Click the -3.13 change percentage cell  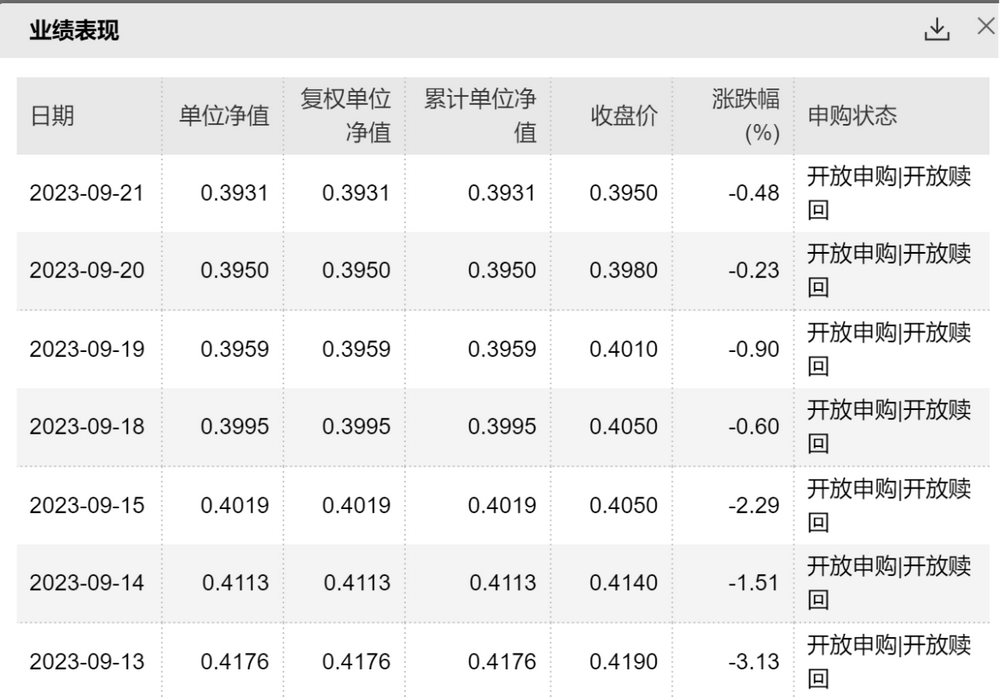[754, 661]
